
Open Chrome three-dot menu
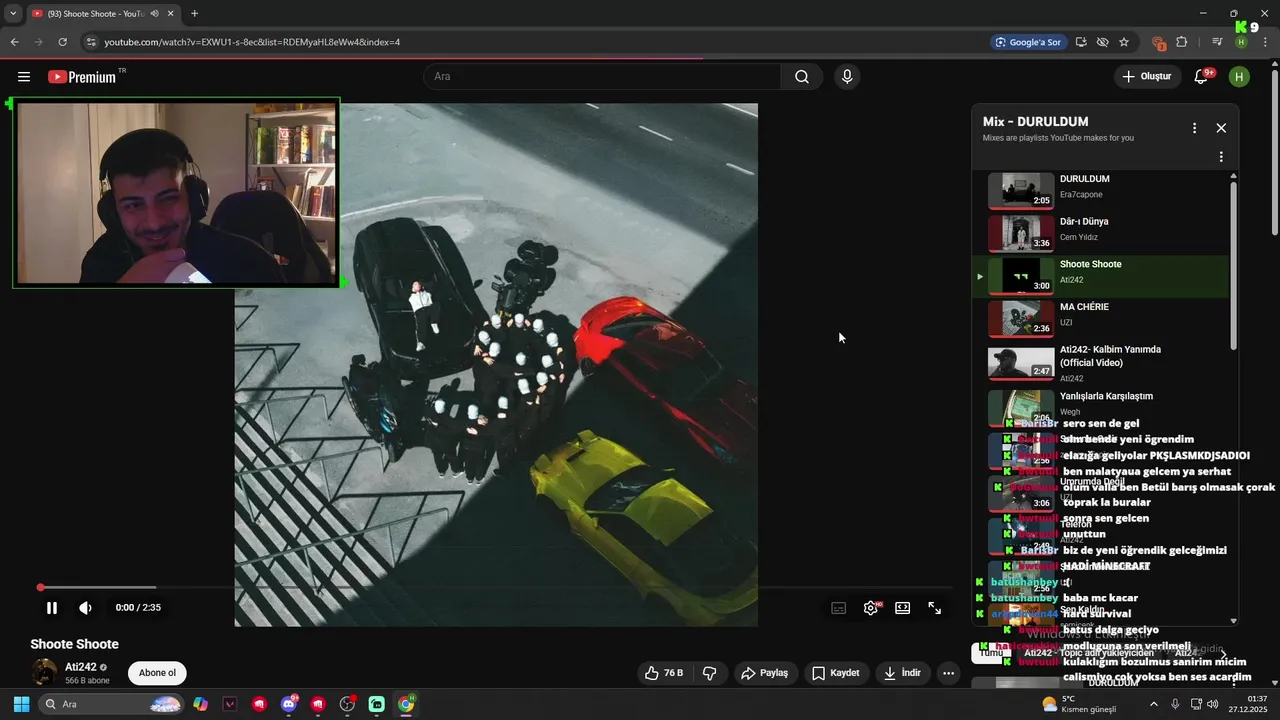coord(1265,42)
